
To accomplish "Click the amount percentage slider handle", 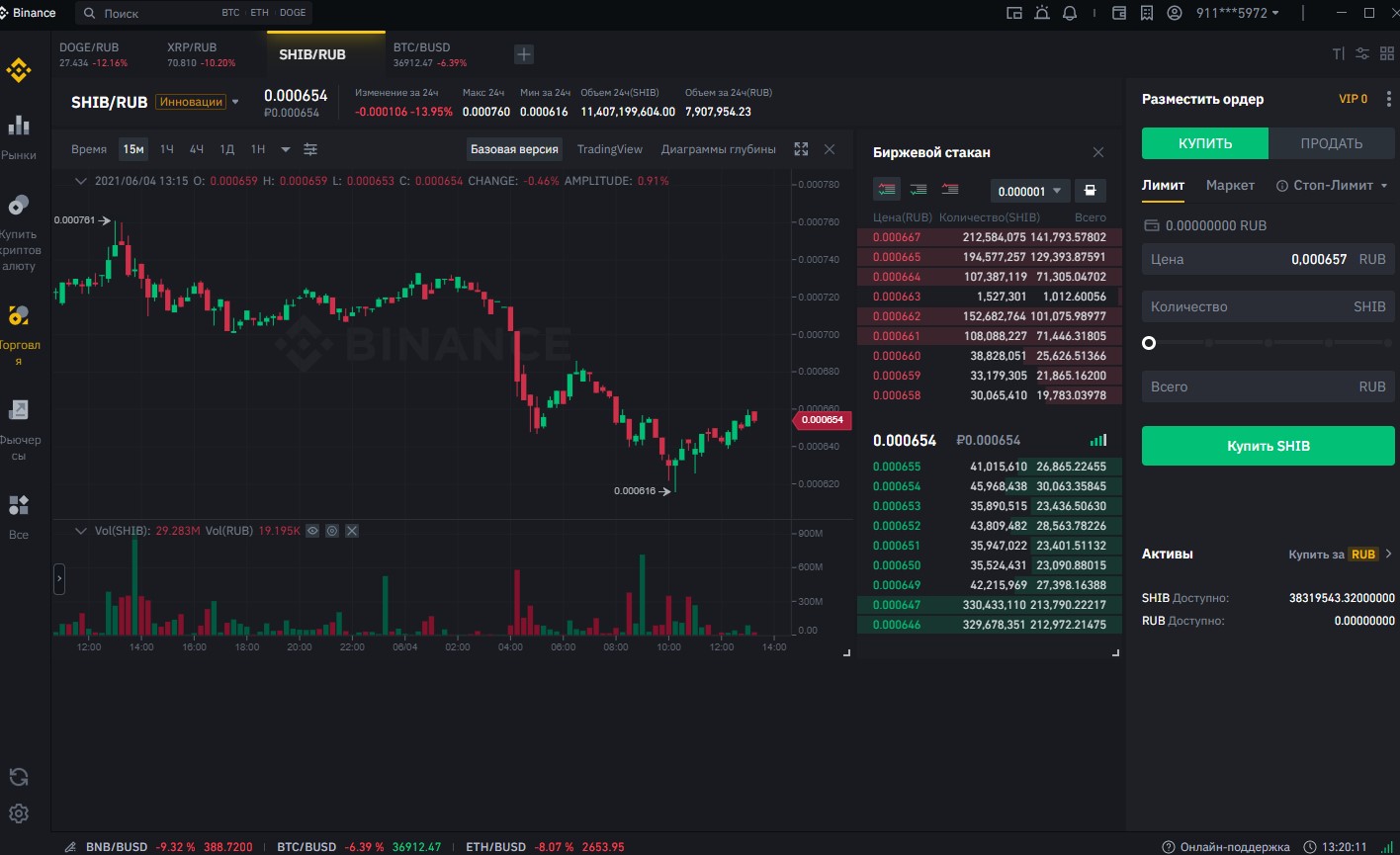I will pyautogui.click(x=1149, y=343).
